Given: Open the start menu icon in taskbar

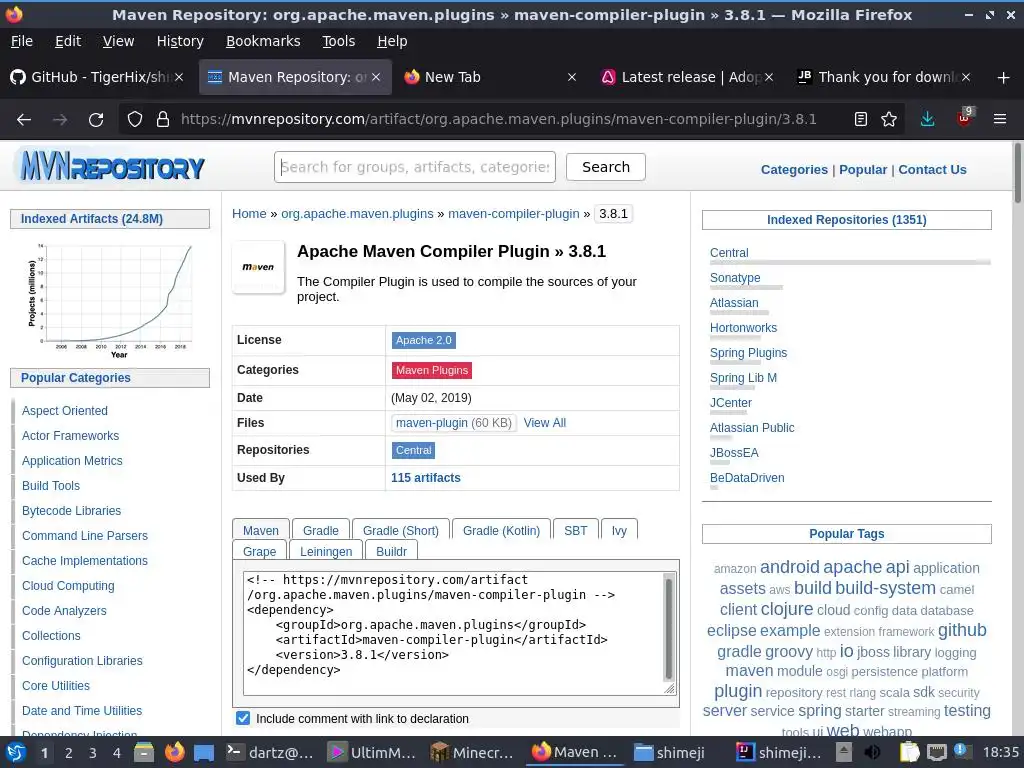Looking at the screenshot, I should click(16, 752).
